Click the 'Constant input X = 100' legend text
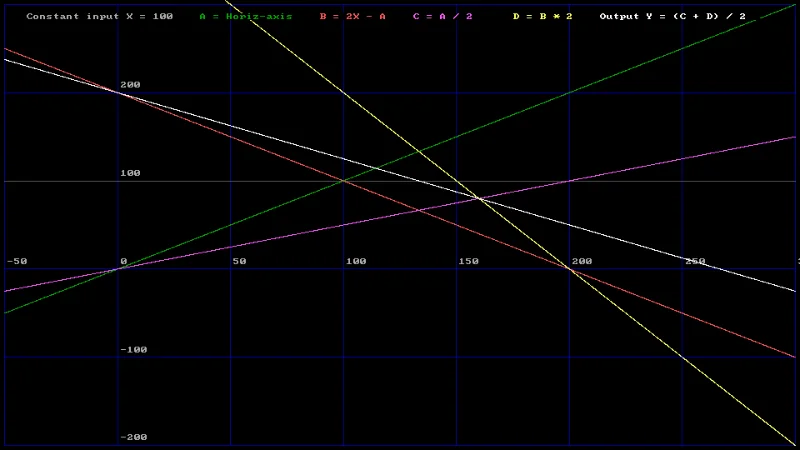This screenshot has height=450, width=800. click(x=99, y=16)
